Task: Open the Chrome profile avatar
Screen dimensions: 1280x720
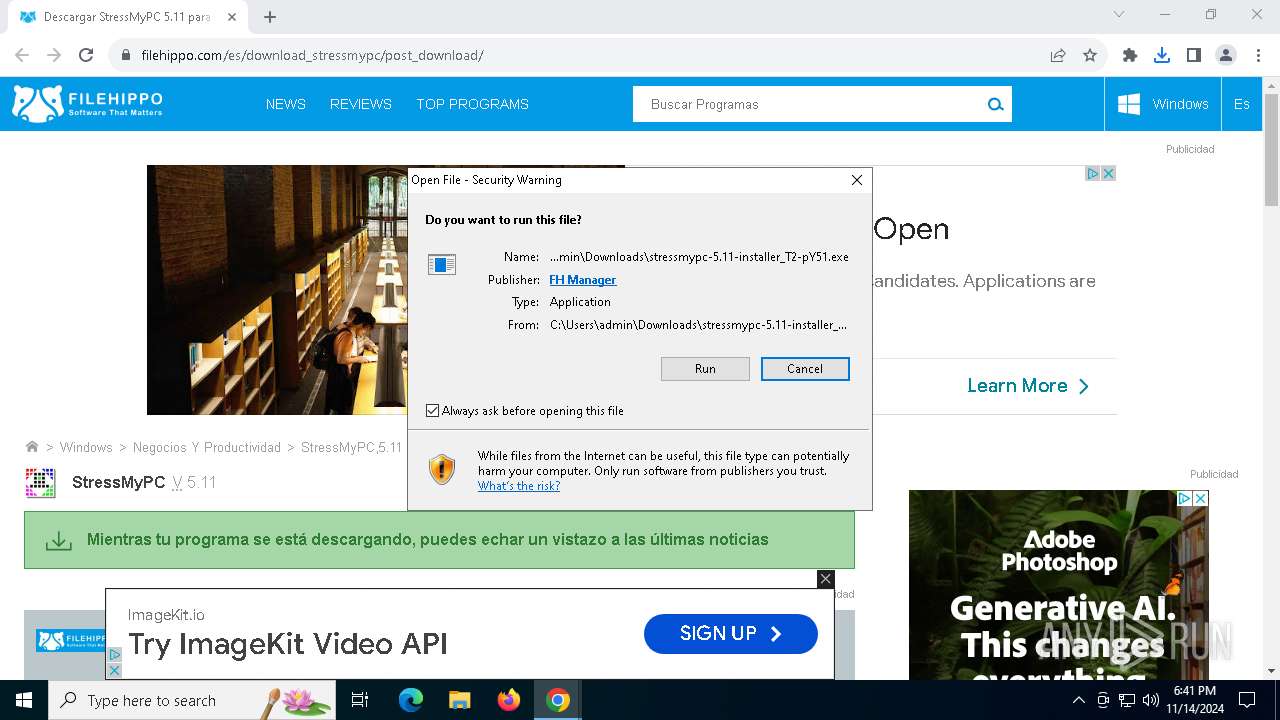Action: pyautogui.click(x=1226, y=55)
